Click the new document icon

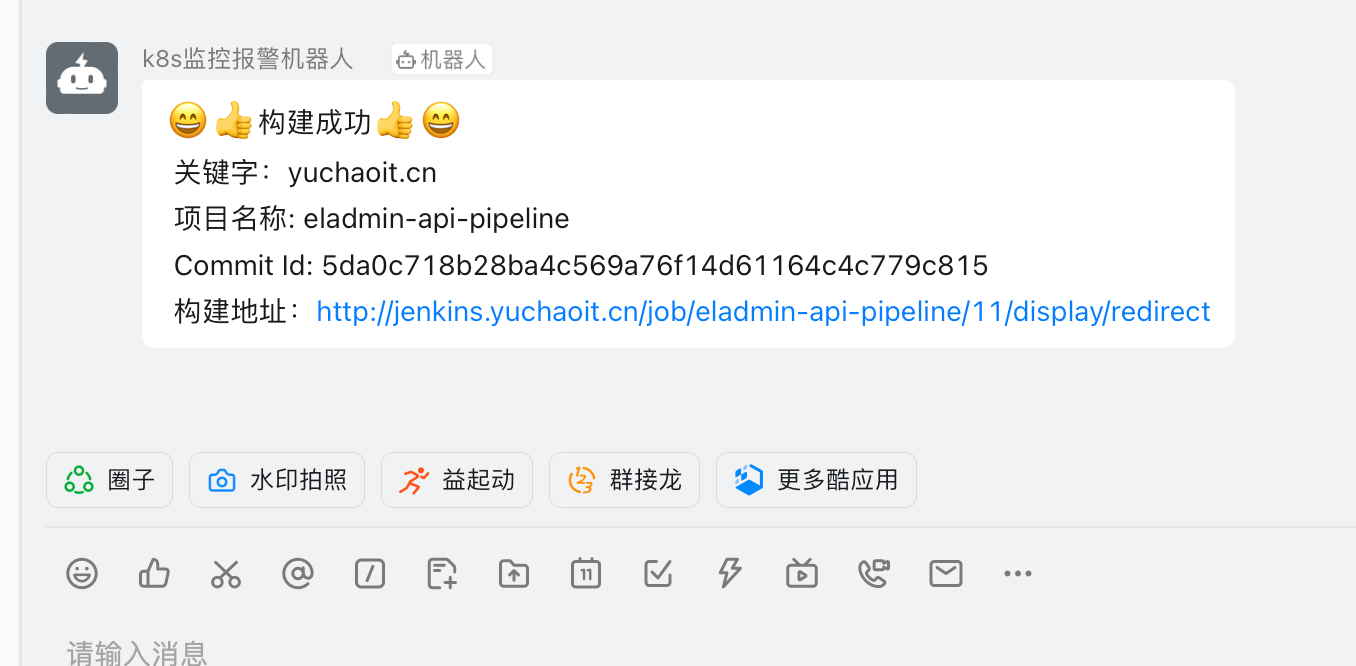coord(442,574)
